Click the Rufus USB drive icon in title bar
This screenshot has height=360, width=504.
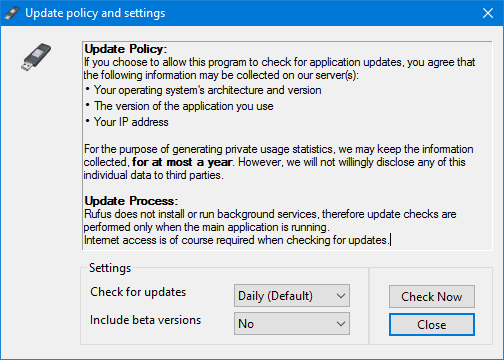[12, 13]
